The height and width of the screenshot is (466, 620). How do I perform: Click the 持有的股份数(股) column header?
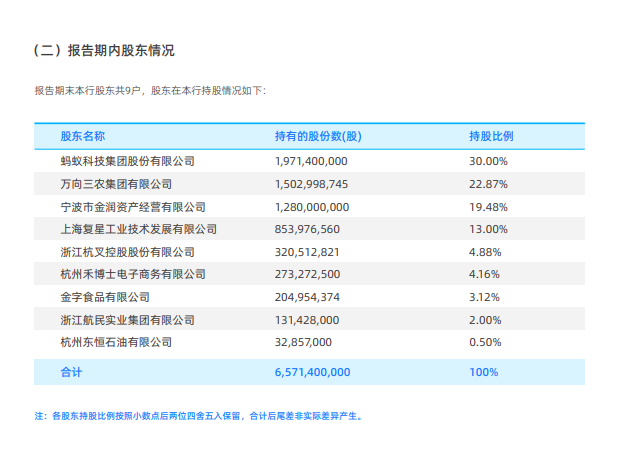[318, 136]
